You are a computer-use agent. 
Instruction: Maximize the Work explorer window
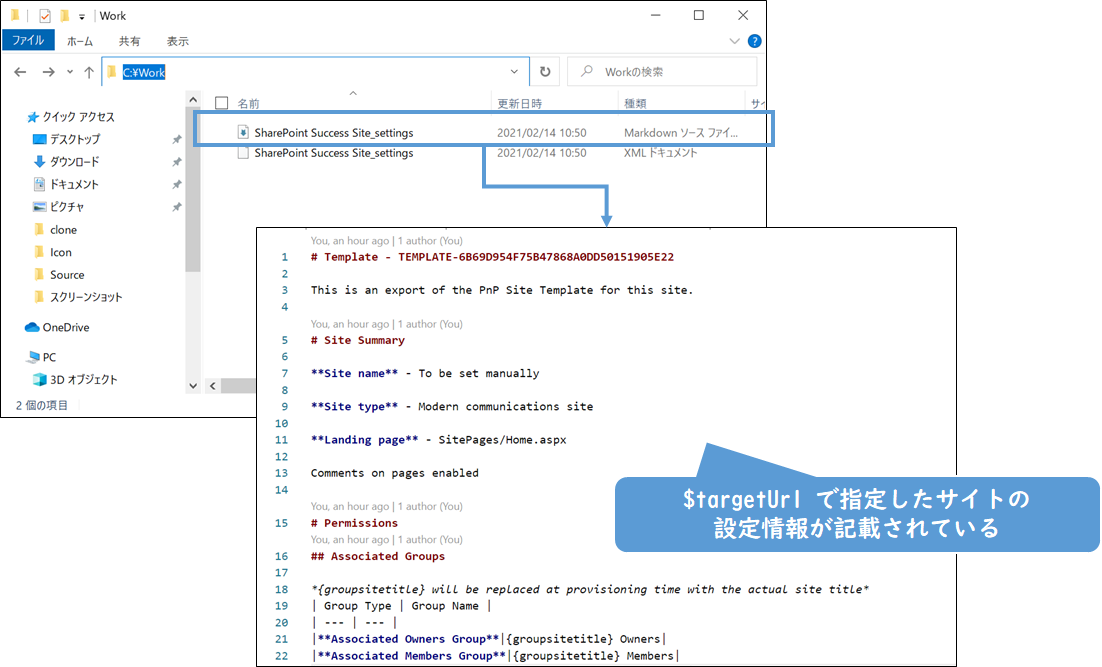[x=699, y=15]
